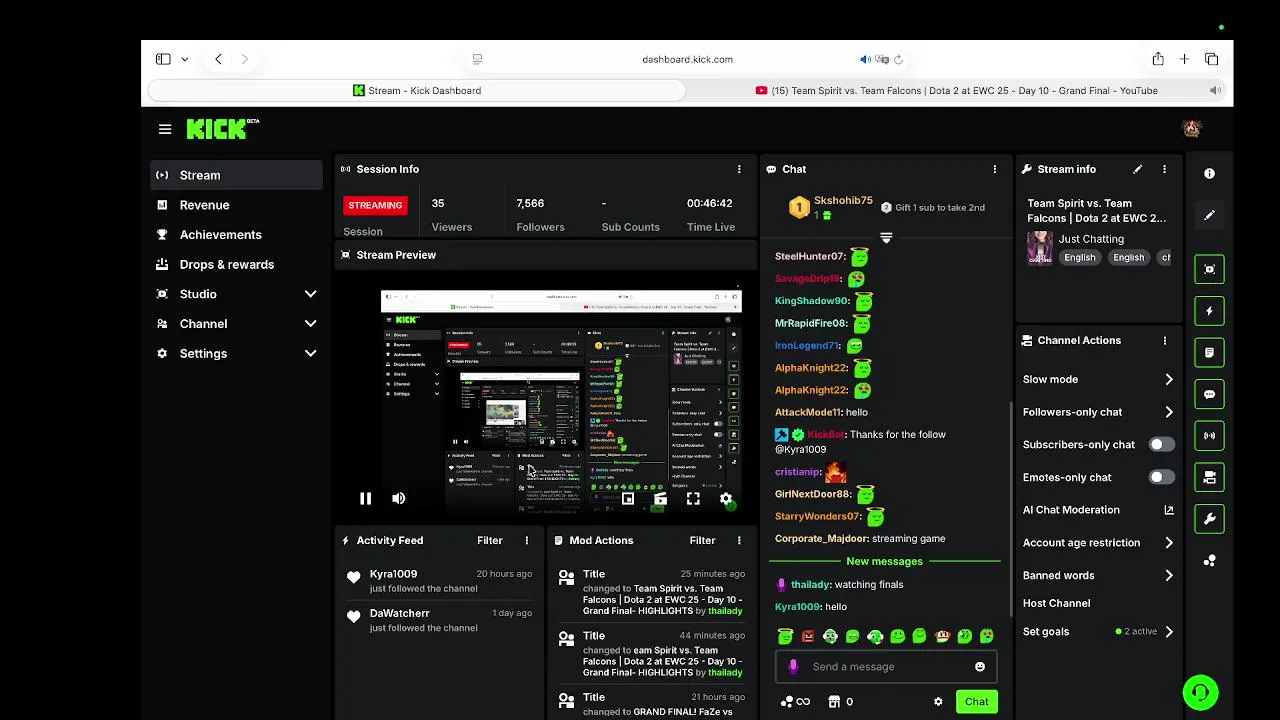Screen dimensions: 1280x720
Task: Open Channel Actions three-dot menu
Action: click(1164, 340)
